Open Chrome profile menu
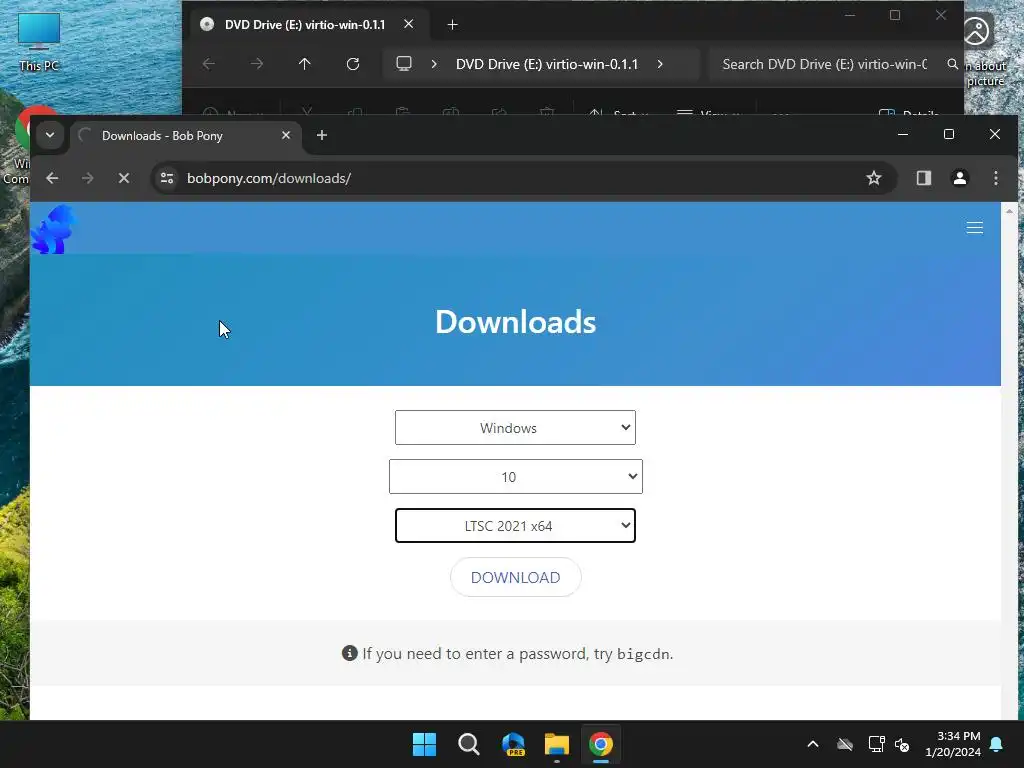This screenshot has width=1024, height=768. (960, 178)
